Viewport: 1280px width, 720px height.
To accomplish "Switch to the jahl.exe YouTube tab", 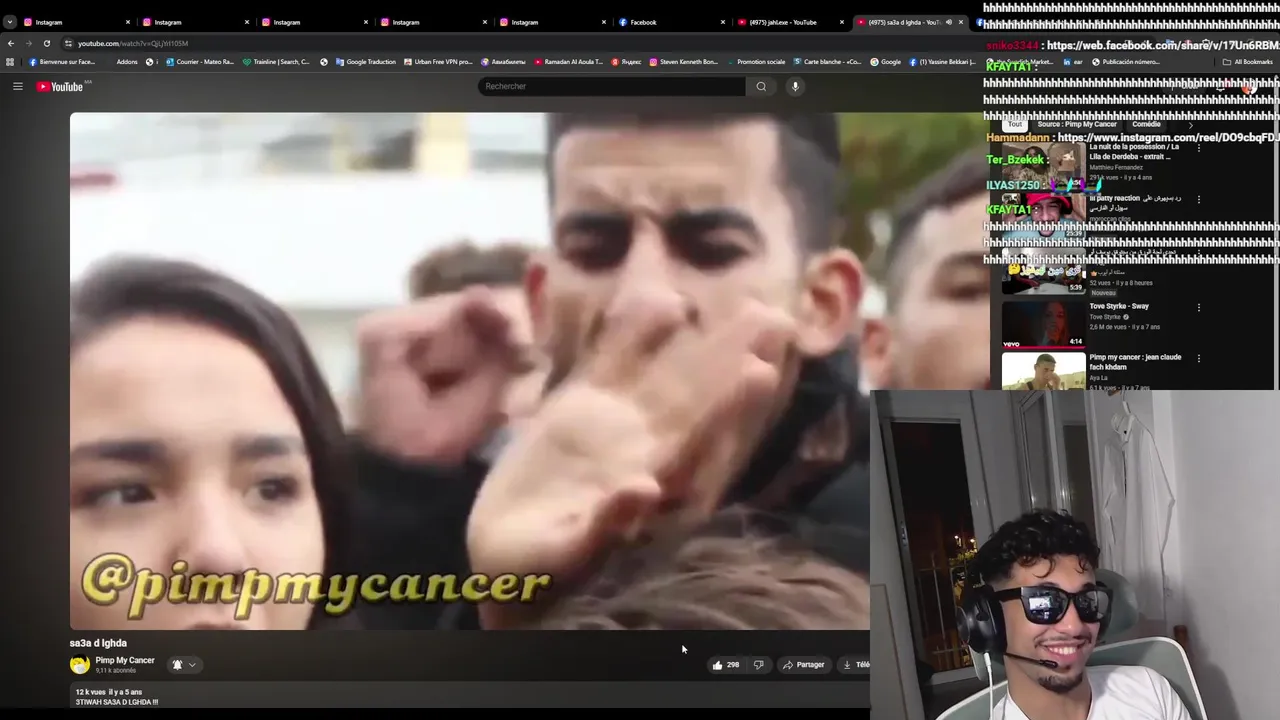I will pyautogui.click(x=789, y=22).
